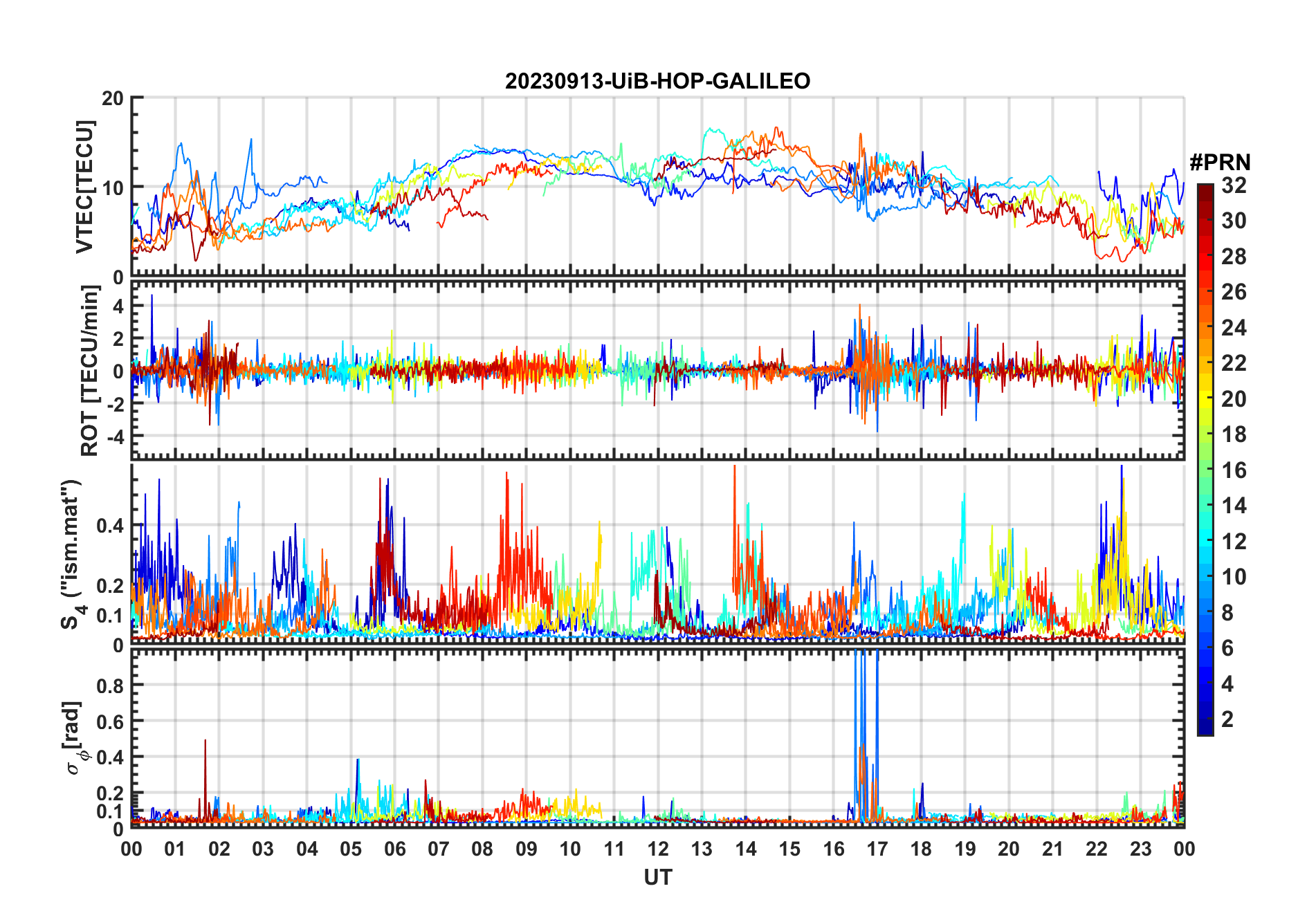Image resolution: width=1316 pixels, height=920 pixels.
Task: Click the 09 hour tick on the UT axis
Action: (x=527, y=849)
